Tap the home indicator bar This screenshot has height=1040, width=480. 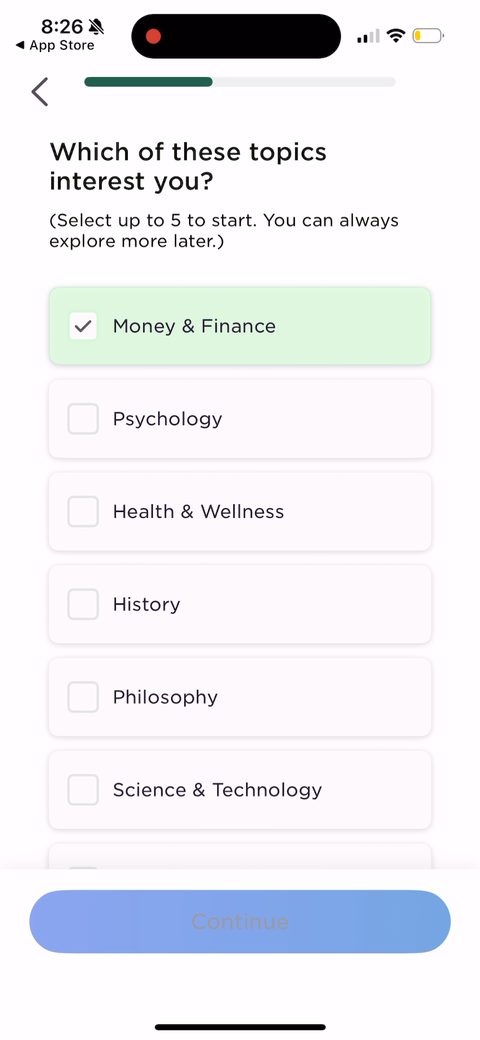point(240,1027)
